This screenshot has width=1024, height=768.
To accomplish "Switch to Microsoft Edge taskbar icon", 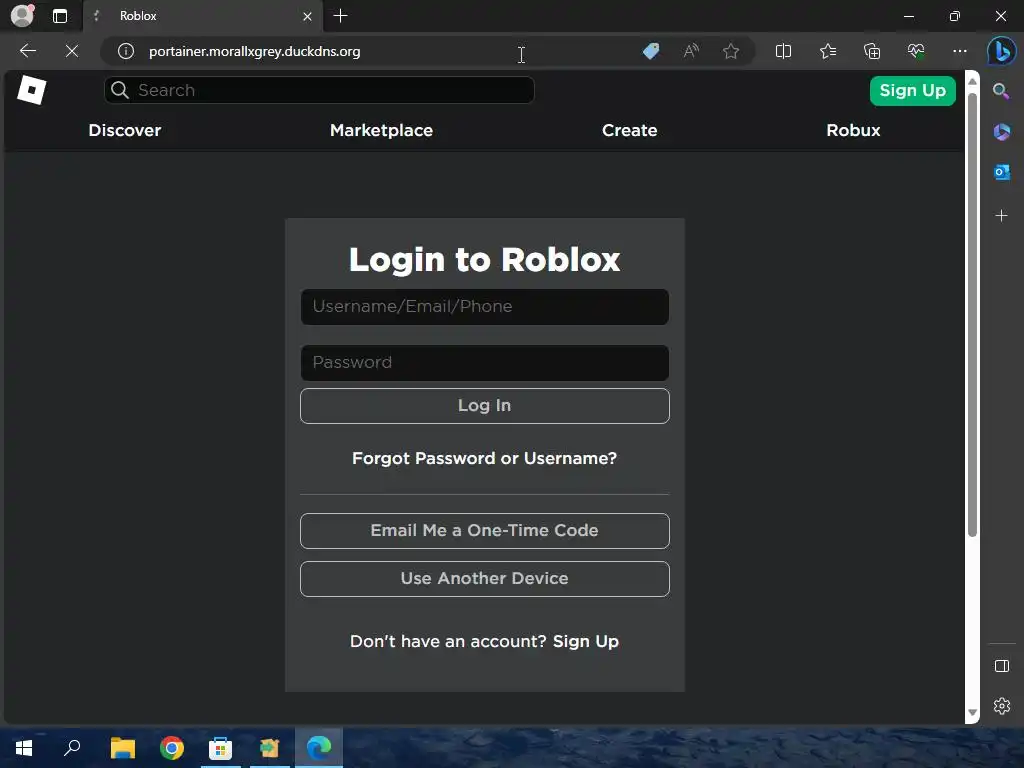I will point(319,748).
